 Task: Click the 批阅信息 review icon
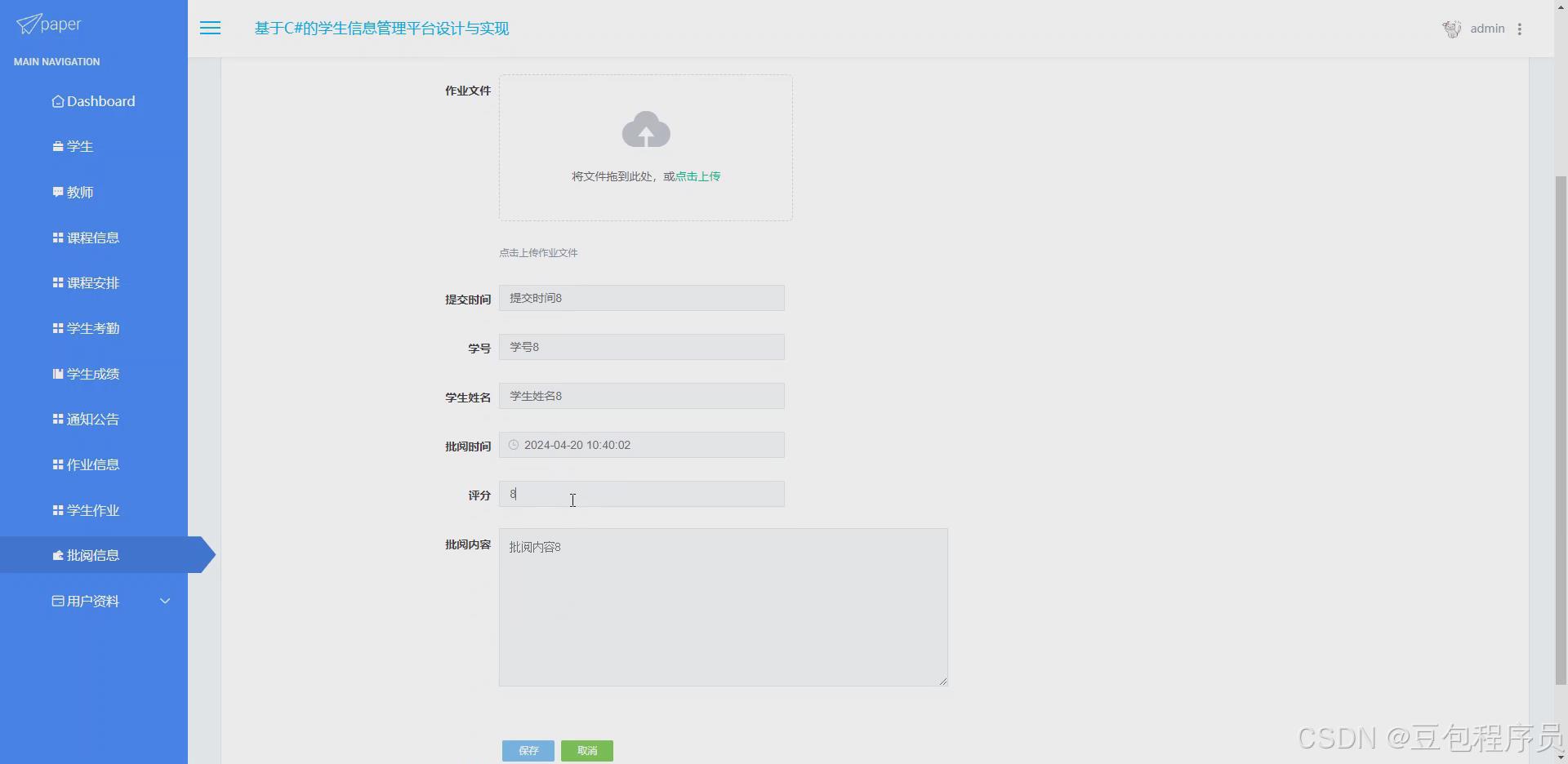pyautogui.click(x=56, y=555)
